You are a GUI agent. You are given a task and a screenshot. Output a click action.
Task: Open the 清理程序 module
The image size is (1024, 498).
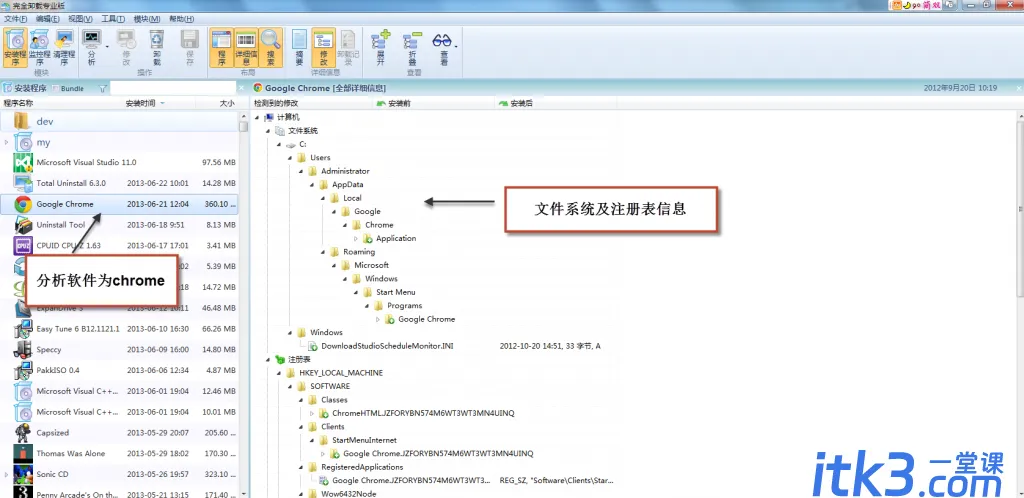pos(64,47)
